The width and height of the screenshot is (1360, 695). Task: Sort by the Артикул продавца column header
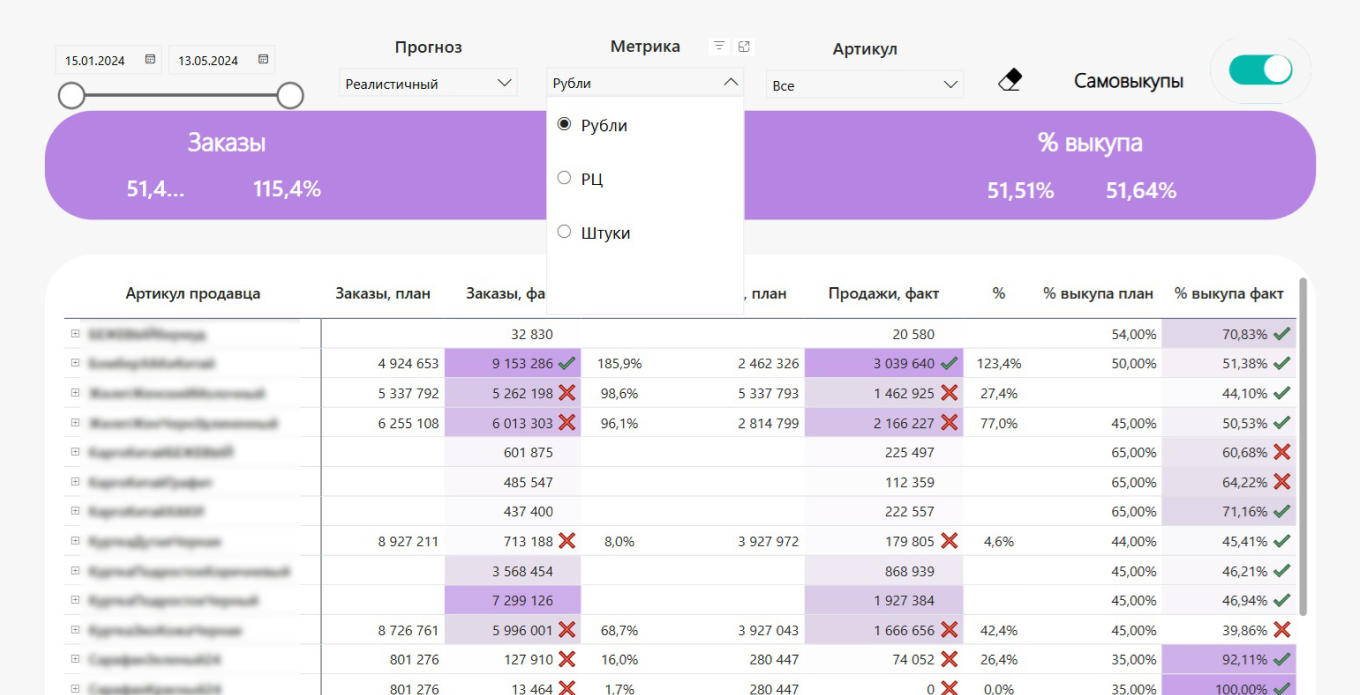192,294
